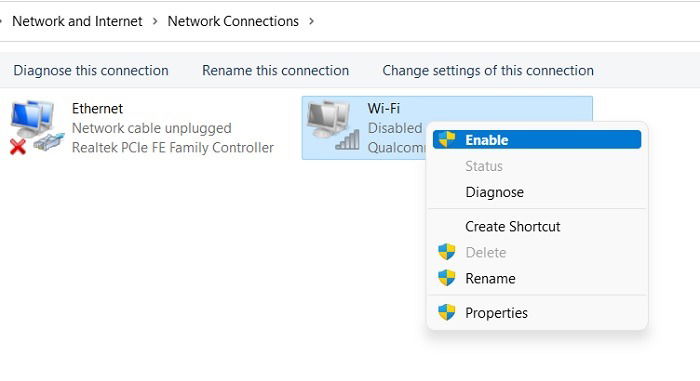Image resolution: width=700 pixels, height=381 pixels.
Task: Click the grayed Status menu entry
Action: [x=537, y=166]
